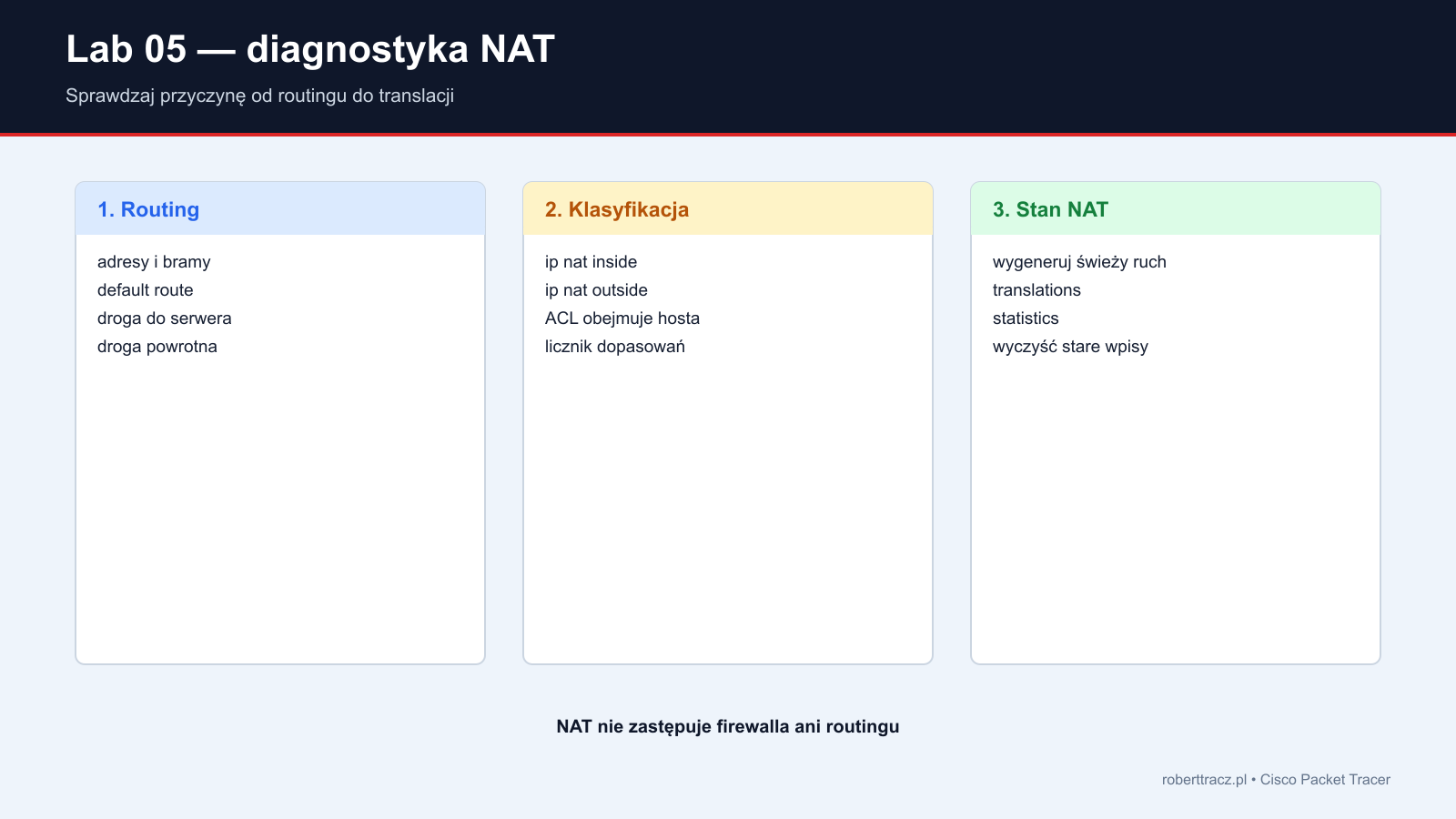Select the 'default route' line
Viewport: 1456px width, 819px height.
click(146, 290)
